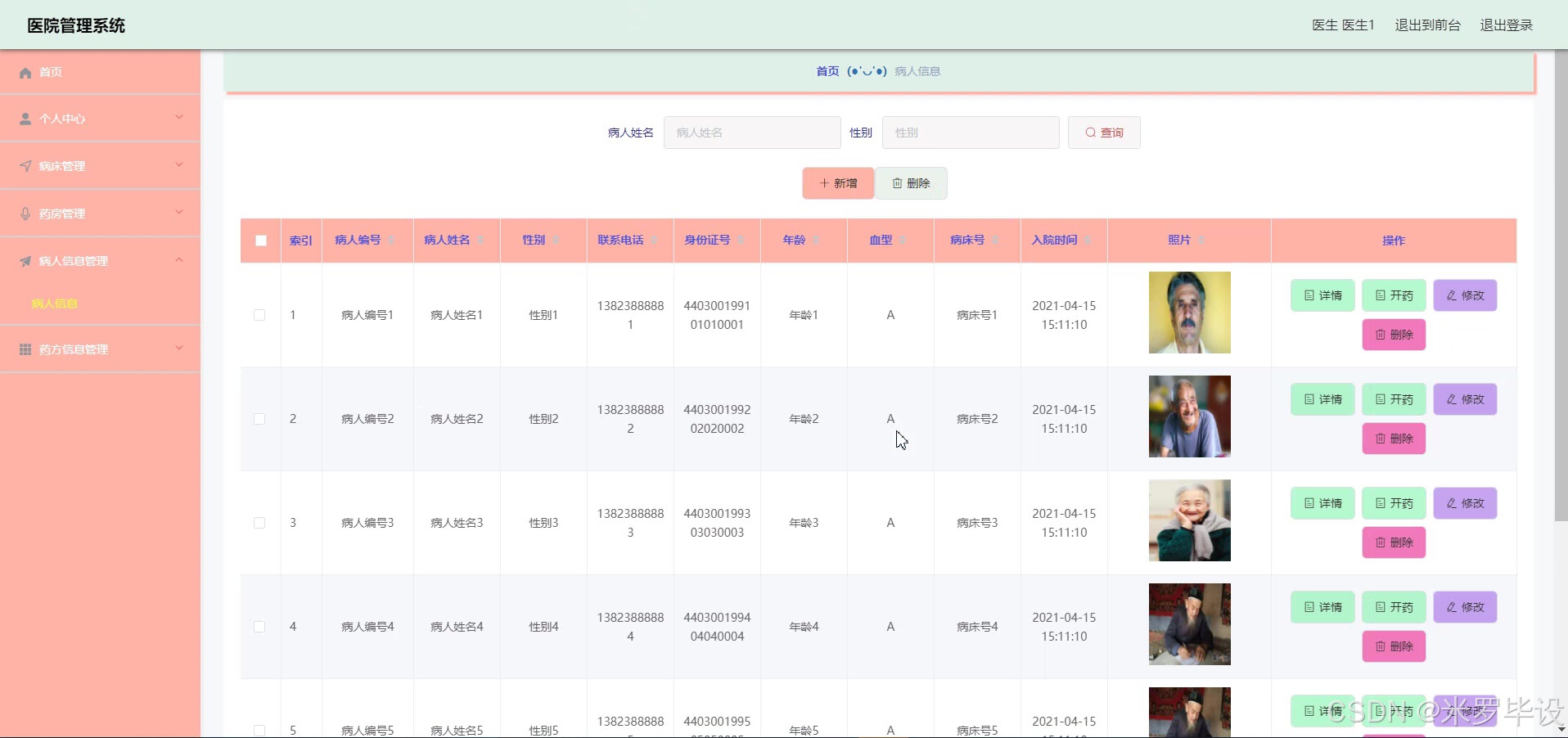
Task: Click the sort arrows on 病人编号 column header
Action: pyautogui.click(x=391, y=240)
